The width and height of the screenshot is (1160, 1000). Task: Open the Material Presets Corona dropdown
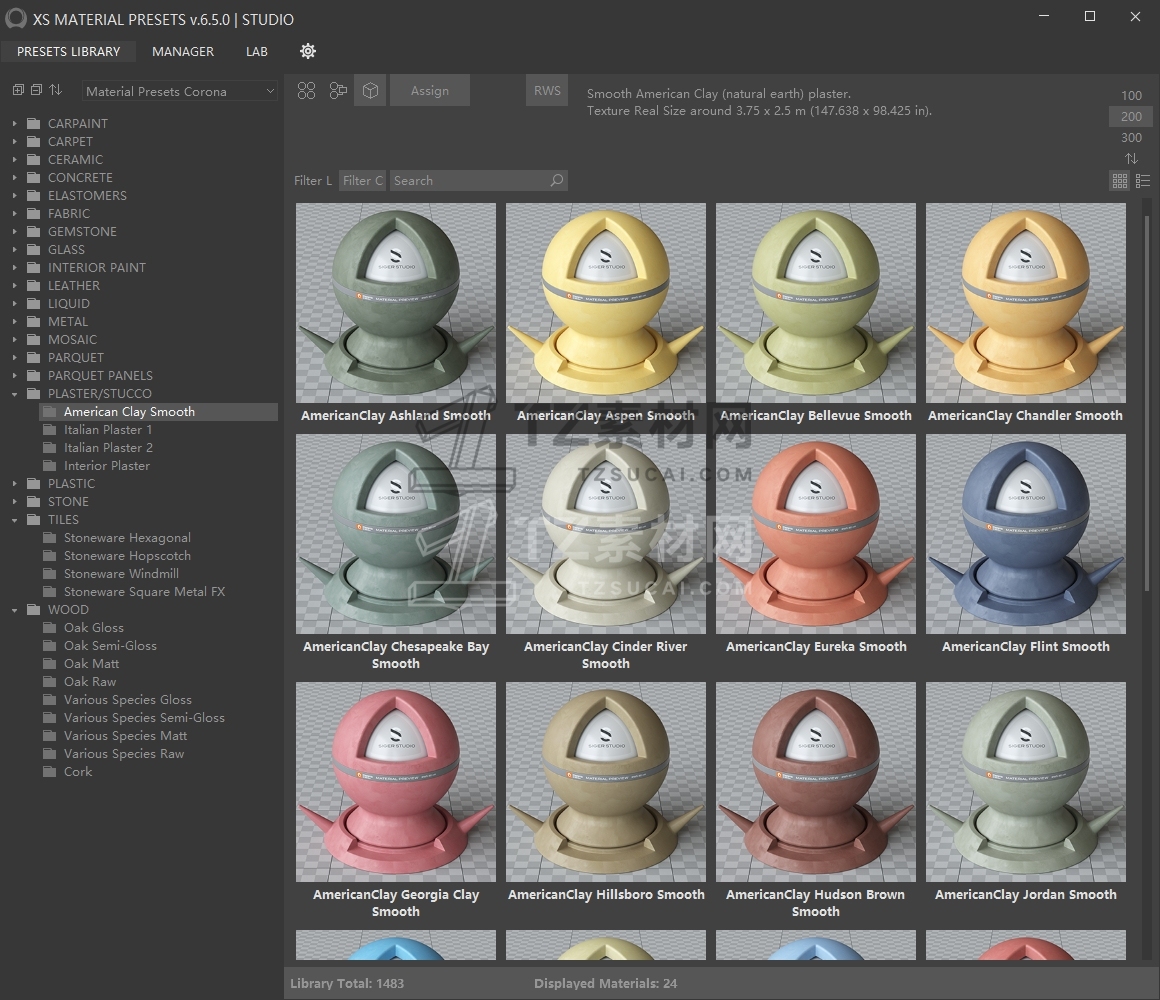(180, 91)
